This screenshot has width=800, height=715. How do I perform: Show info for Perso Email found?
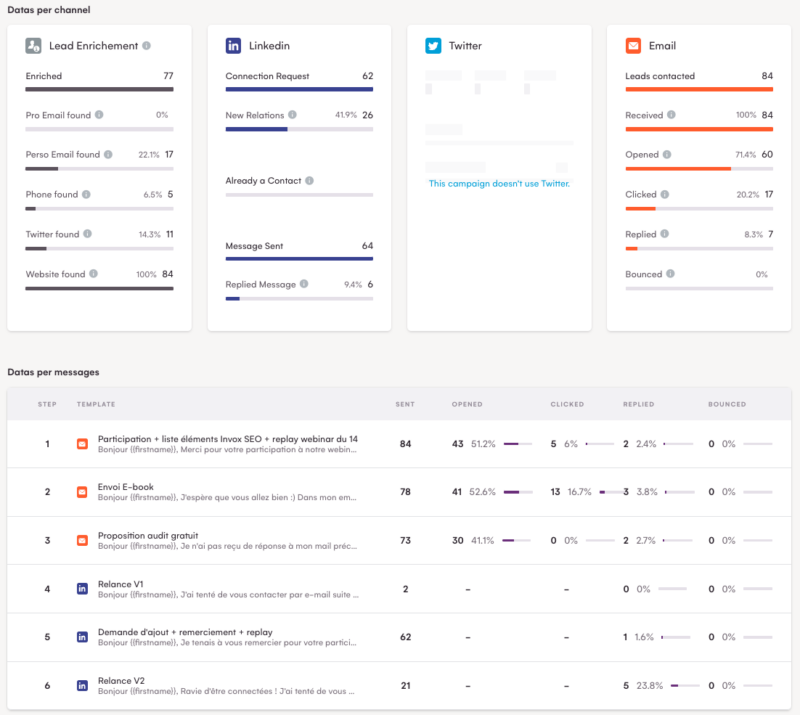pos(108,154)
